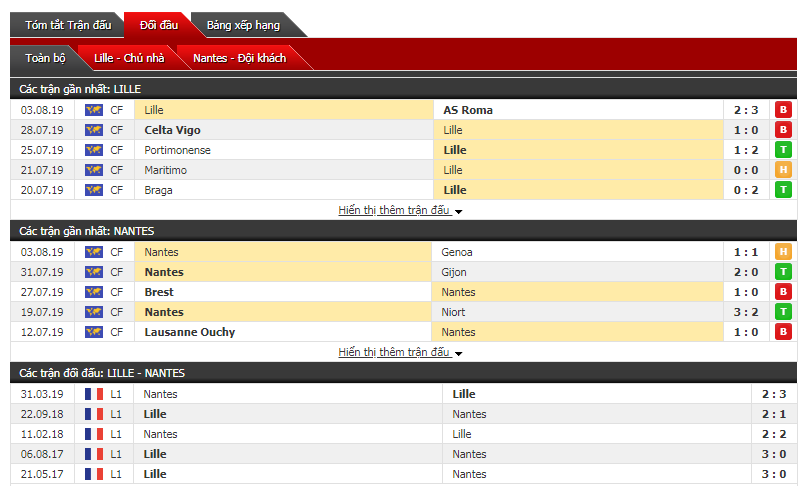Screen dimensions: 800x486
Task: Click the orange H badge in Maritimo row
Action: (783, 170)
